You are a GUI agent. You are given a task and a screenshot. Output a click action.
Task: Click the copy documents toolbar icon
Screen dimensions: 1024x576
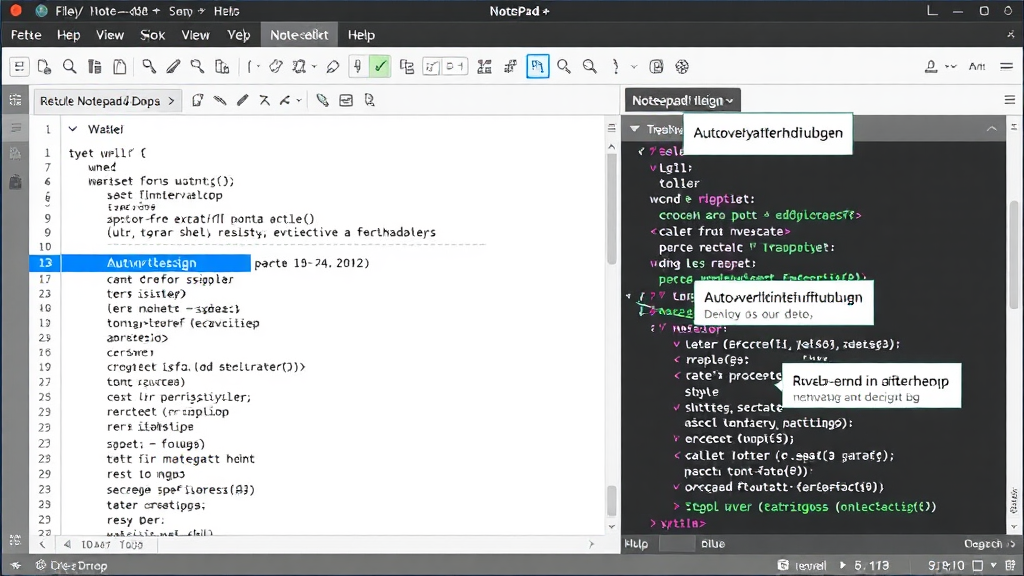(222, 67)
